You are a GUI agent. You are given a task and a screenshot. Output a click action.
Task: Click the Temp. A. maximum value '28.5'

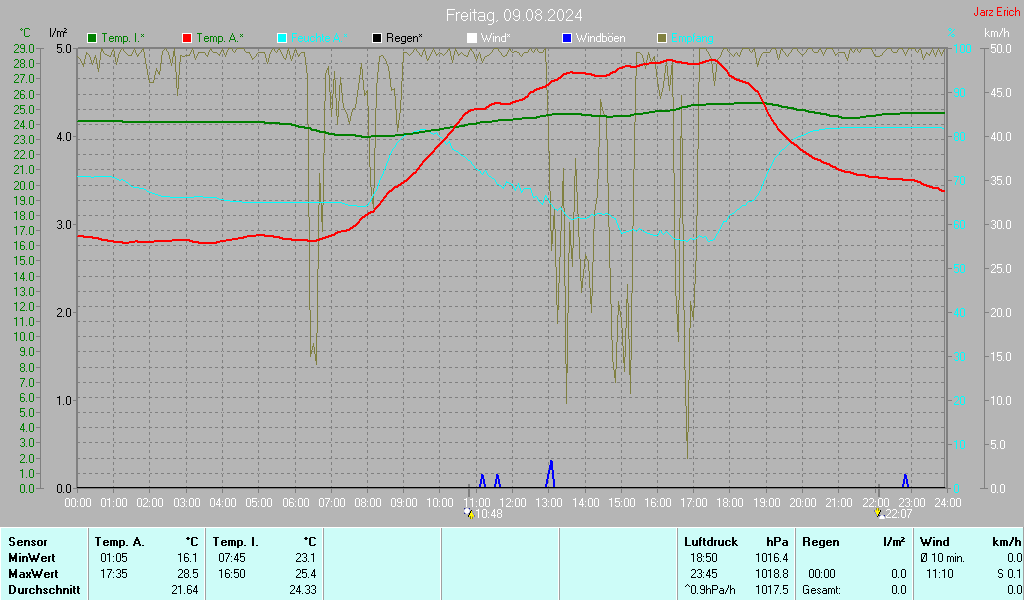click(x=187, y=574)
